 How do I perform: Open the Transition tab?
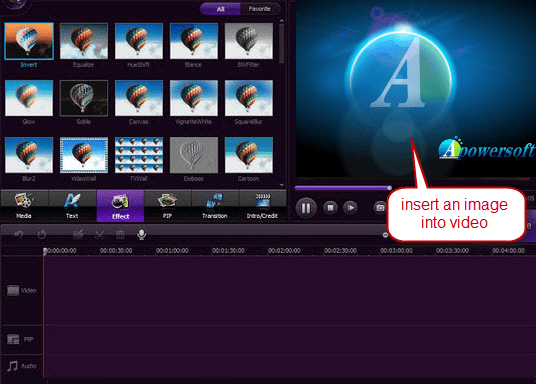(x=215, y=206)
